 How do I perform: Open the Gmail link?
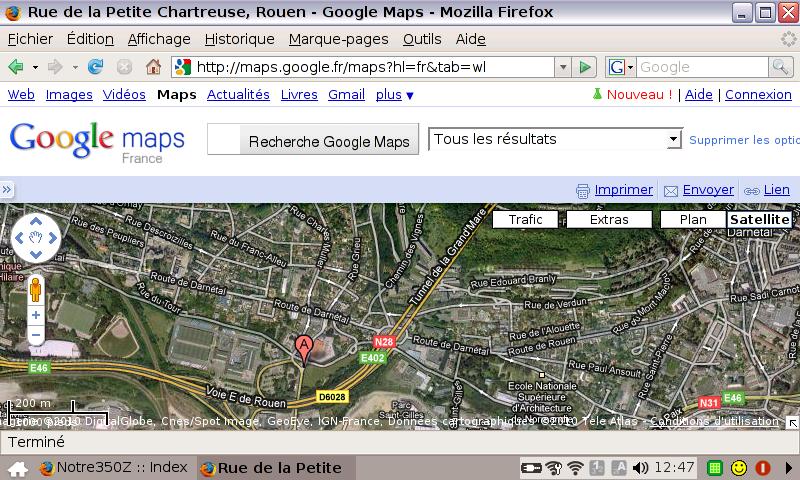pos(346,95)
